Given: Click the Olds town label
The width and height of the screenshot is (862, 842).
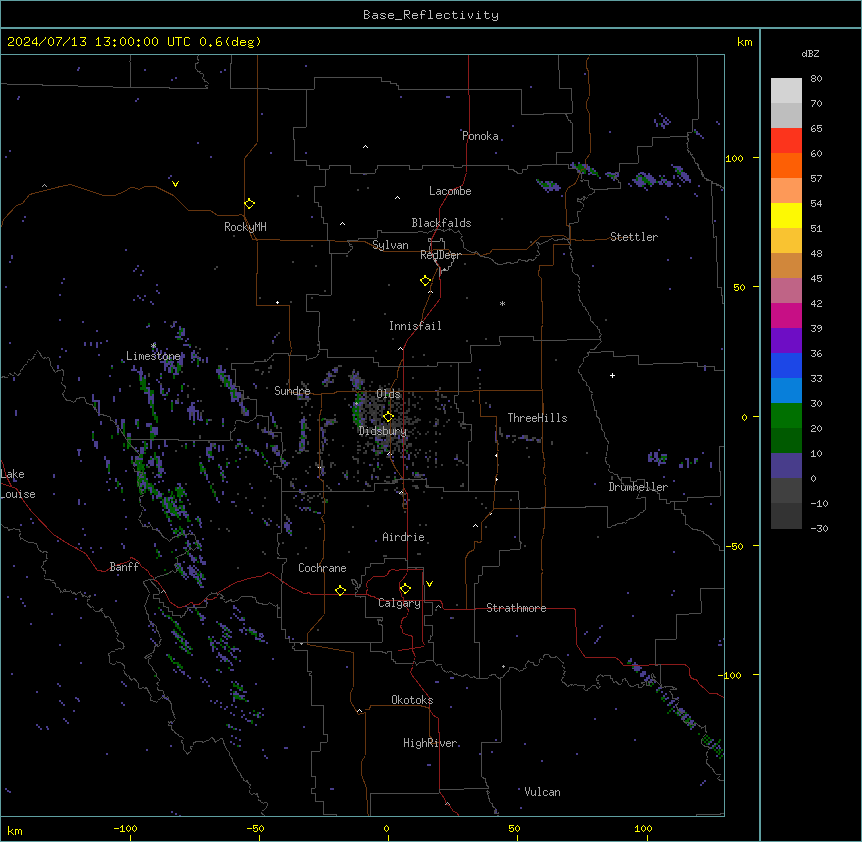Looking at the screenshot, I should pos(388,394).
